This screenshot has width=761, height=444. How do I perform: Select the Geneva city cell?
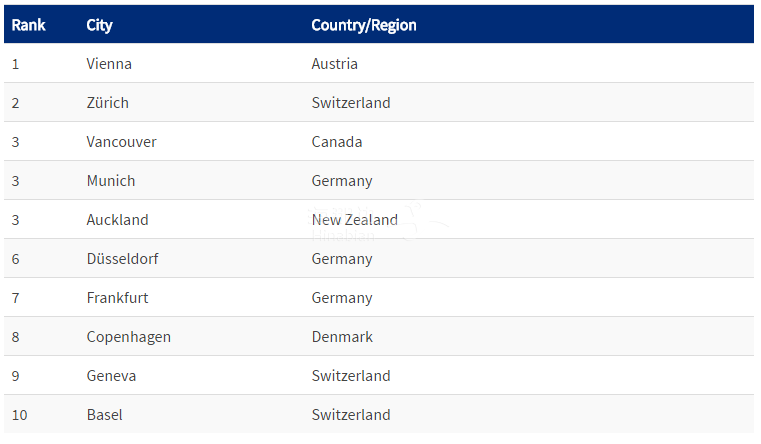tap(111, 376)
